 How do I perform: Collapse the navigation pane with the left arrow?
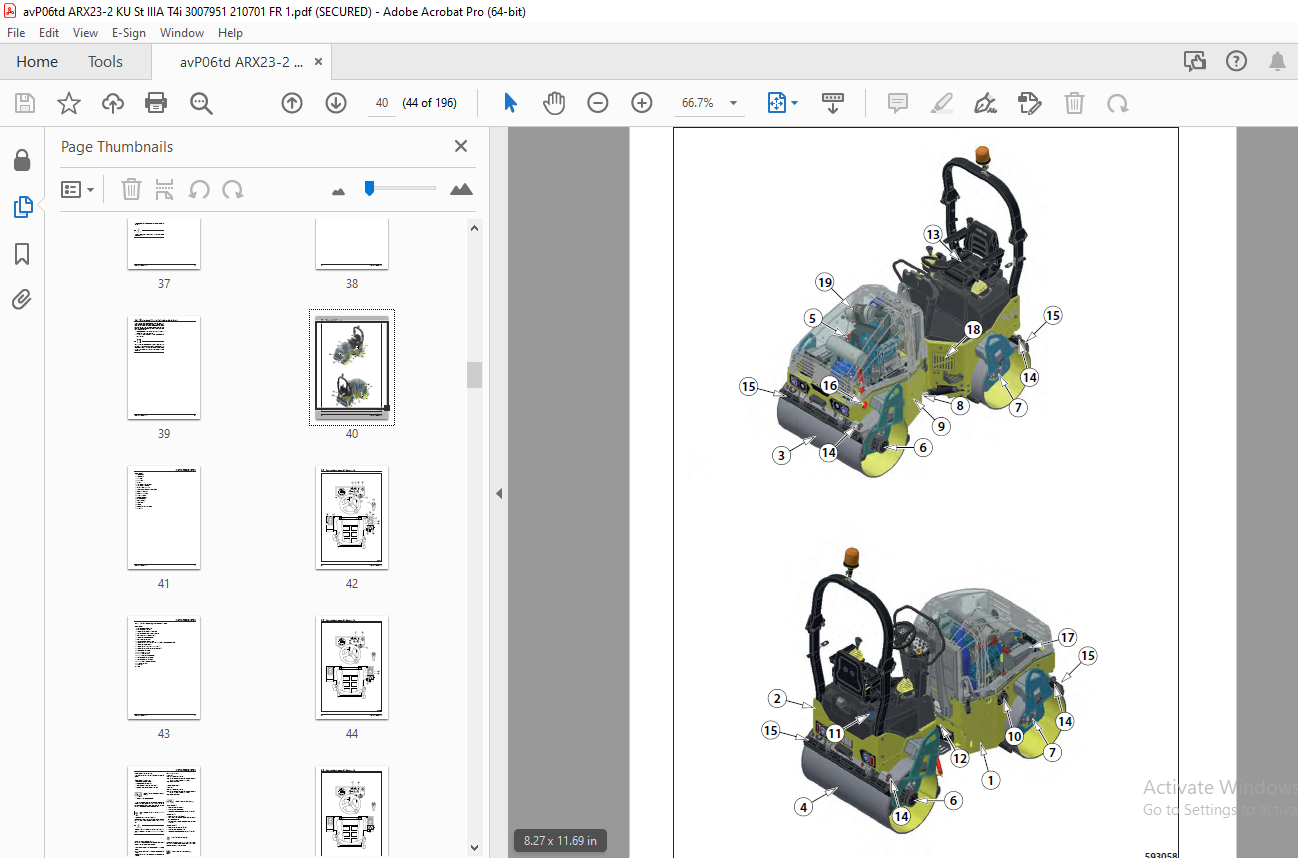[x=499, y=493]
